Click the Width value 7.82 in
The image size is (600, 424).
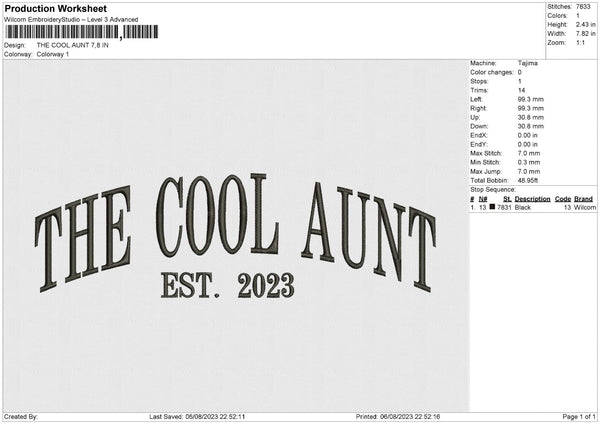pyautogui.click(x=585, y=34)
